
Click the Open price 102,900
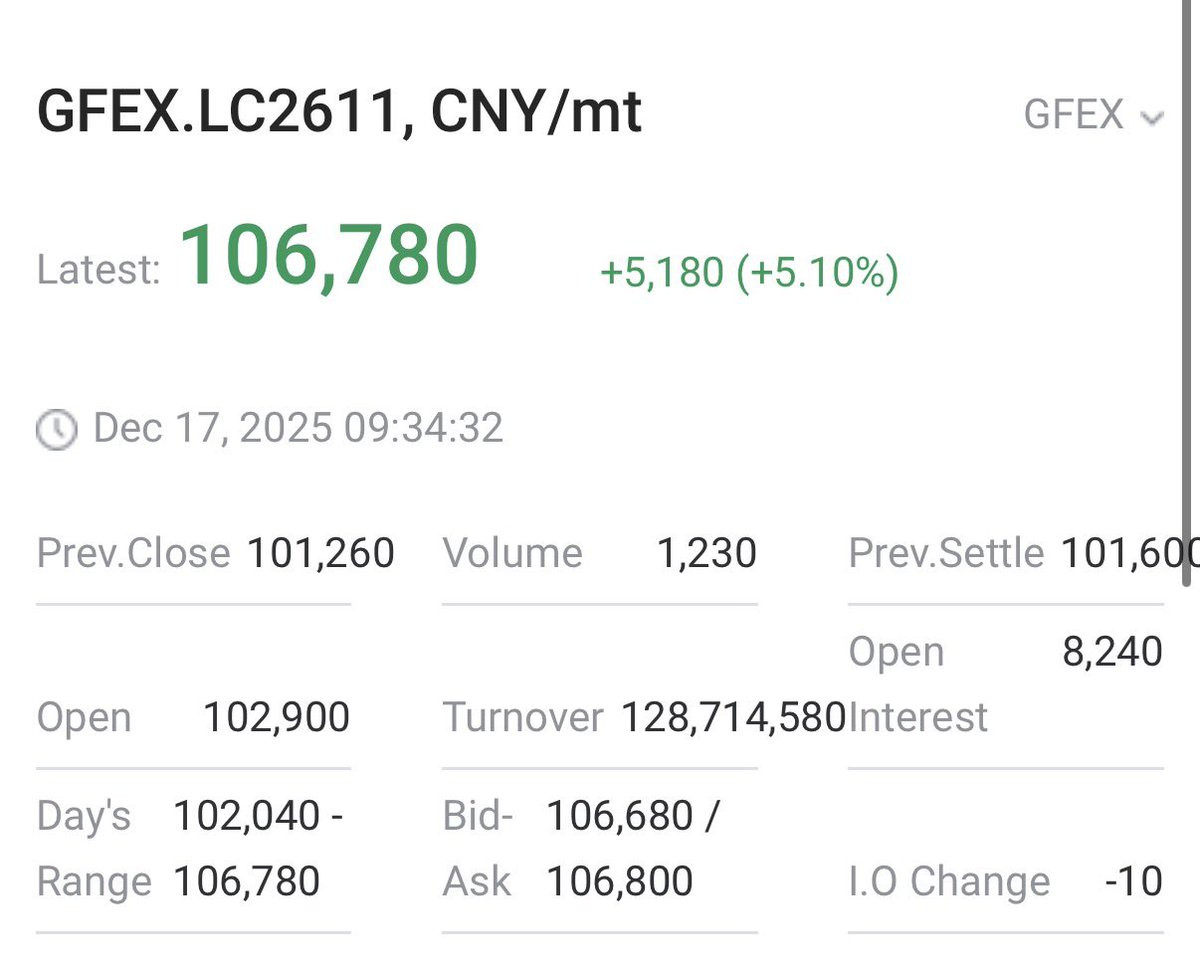277,717
